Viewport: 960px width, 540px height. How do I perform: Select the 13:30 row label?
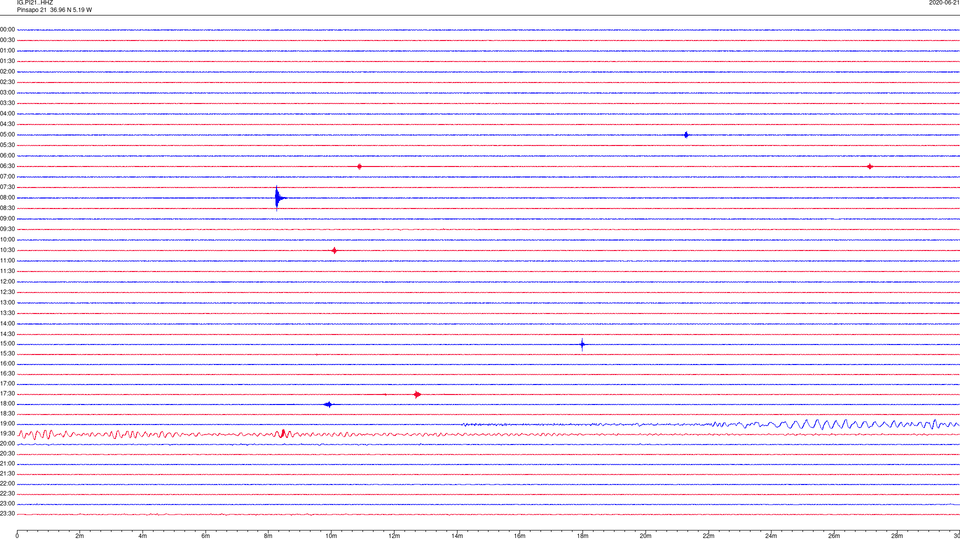[x=7, y=313]
